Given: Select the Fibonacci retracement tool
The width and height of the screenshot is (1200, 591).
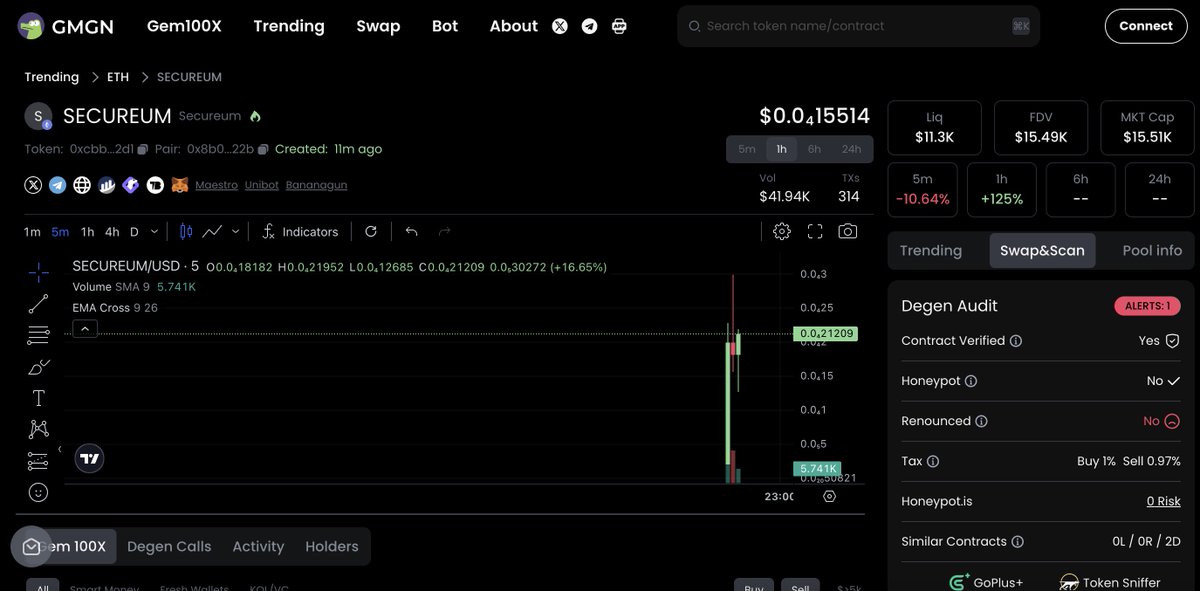Looking at the screenshot, I should (38, 335).
